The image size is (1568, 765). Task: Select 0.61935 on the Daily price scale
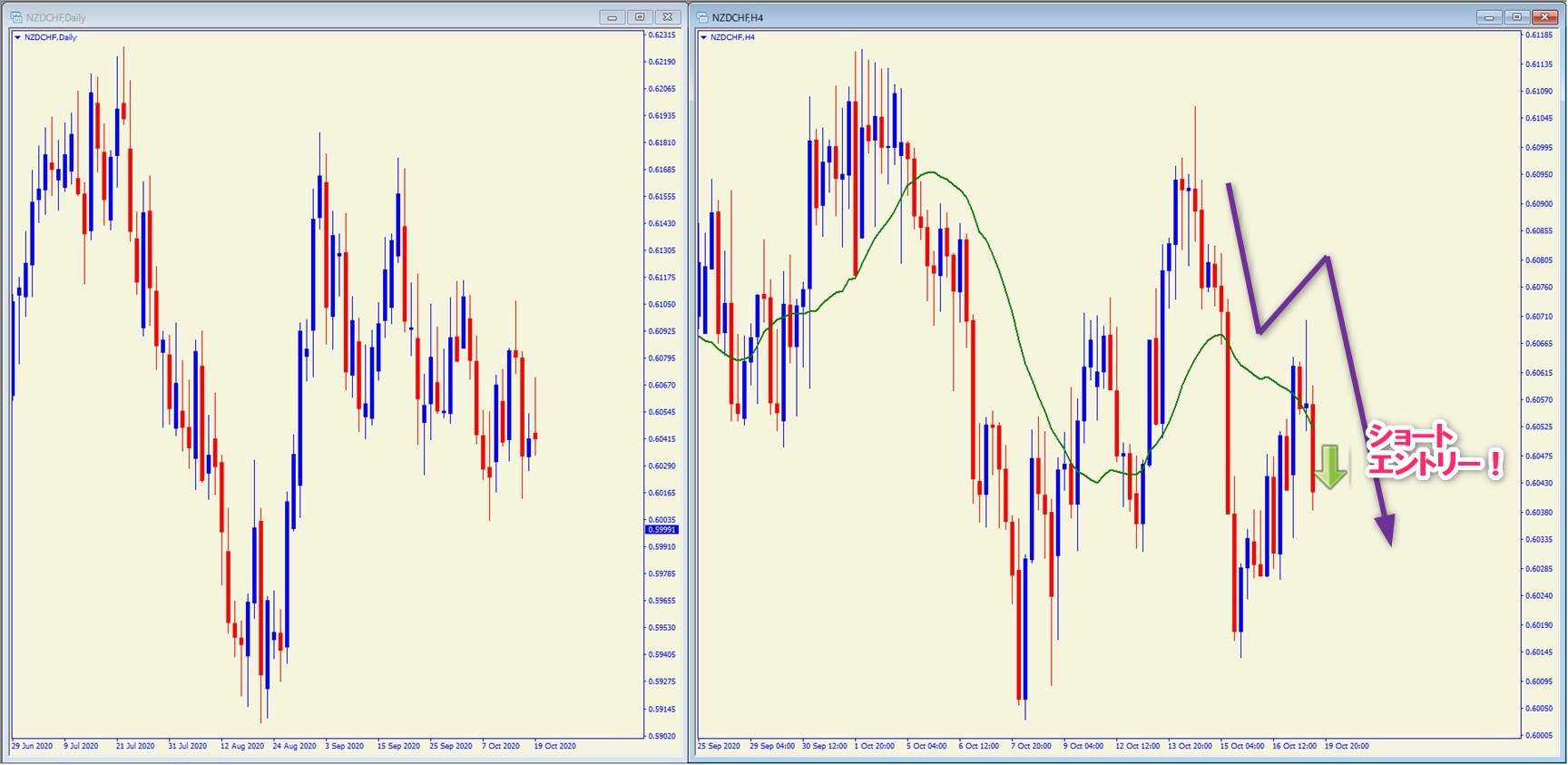point(662,115)
